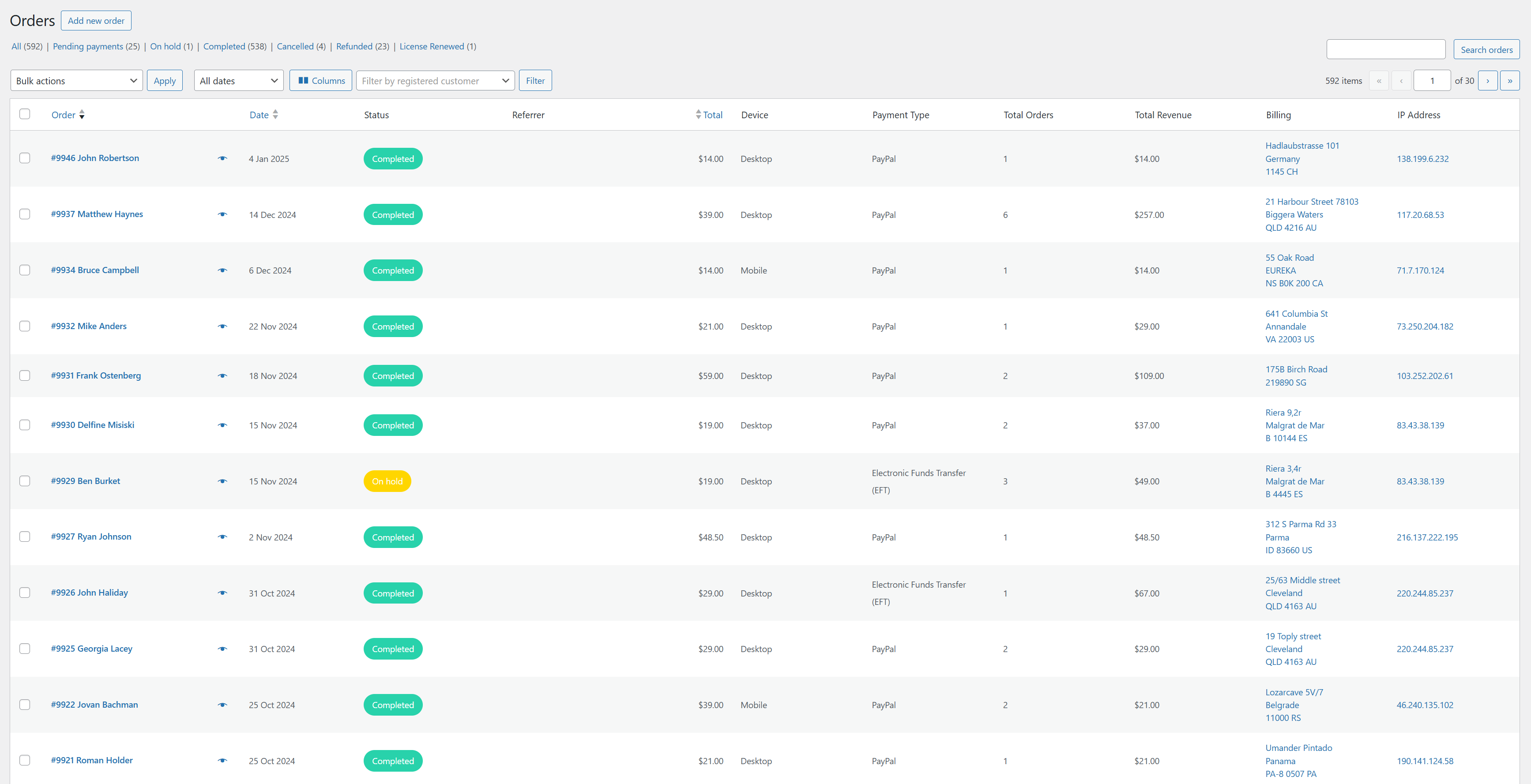Open billing address 641 Columbia St
1531x784 pixels.
click(x=1296, y=314)
